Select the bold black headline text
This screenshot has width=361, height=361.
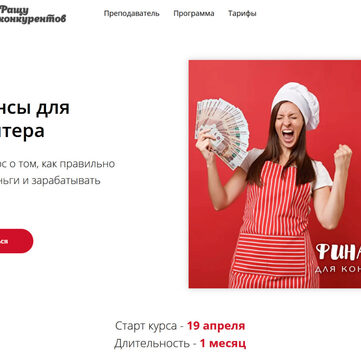35,119
